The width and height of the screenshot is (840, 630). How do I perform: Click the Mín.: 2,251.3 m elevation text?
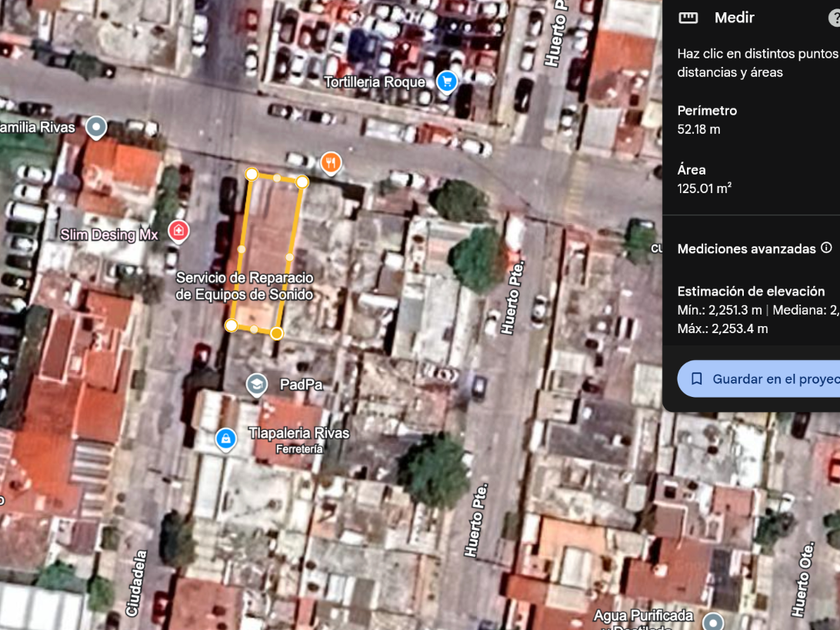click(x=719, y=310)
